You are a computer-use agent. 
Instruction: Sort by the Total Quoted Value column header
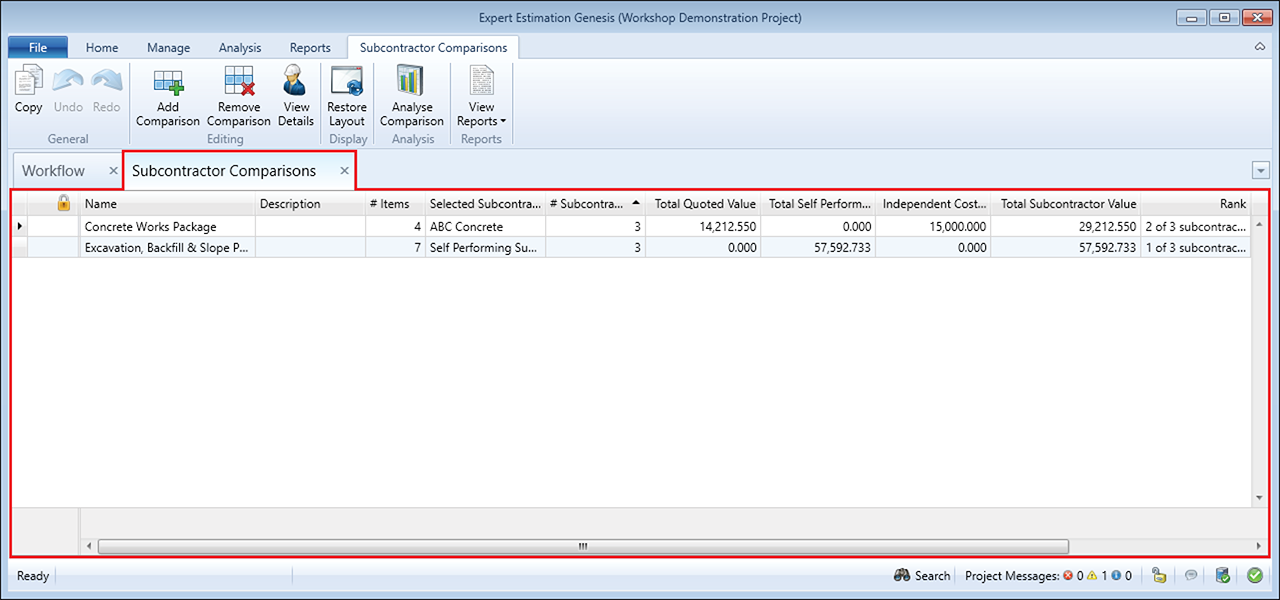tap(704, 203)
